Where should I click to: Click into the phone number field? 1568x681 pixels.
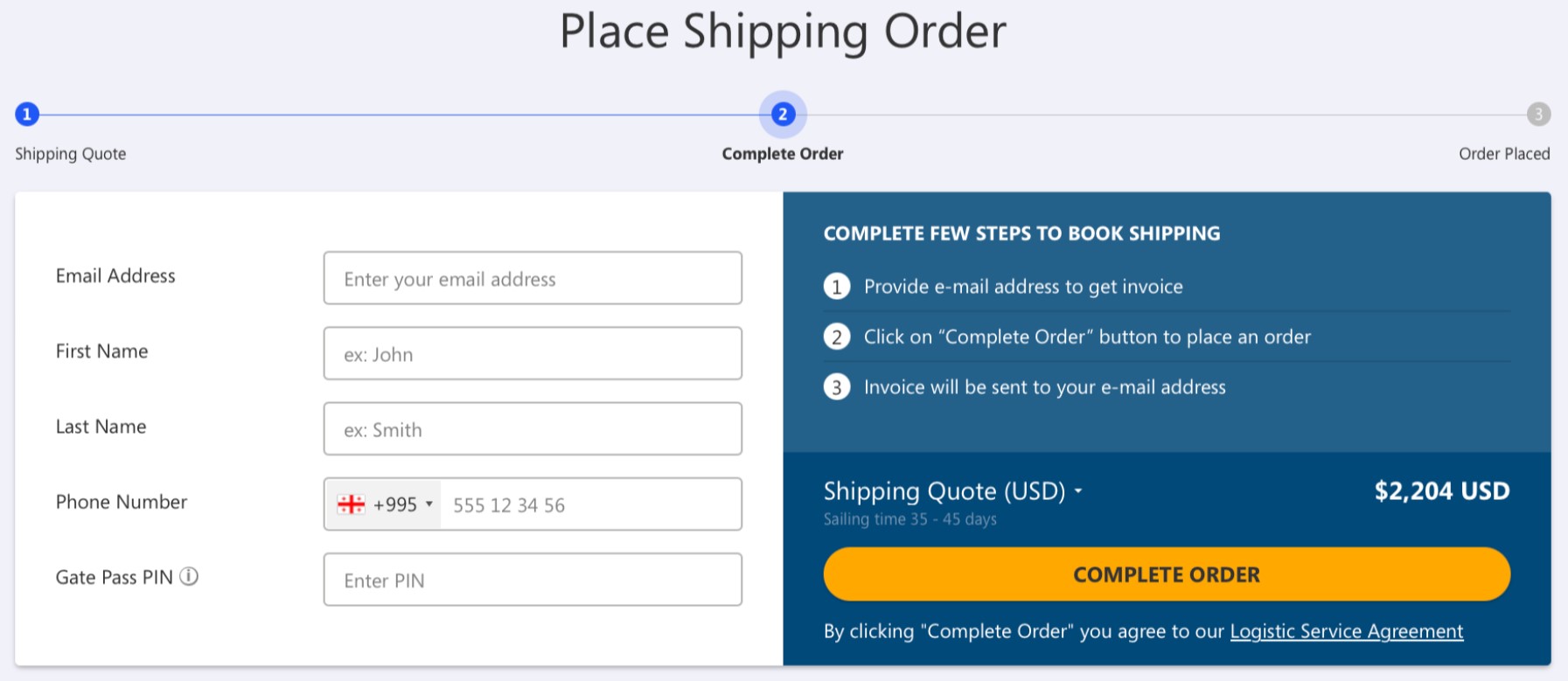pyautogui.click(x=590, y=504)
